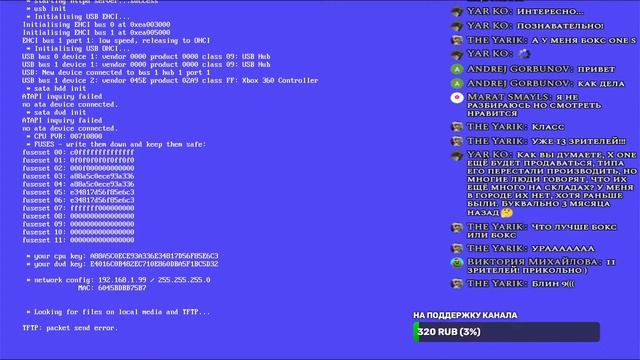
Task: Click the chat message 'Познавательно!'
Action: pos(560,26)
